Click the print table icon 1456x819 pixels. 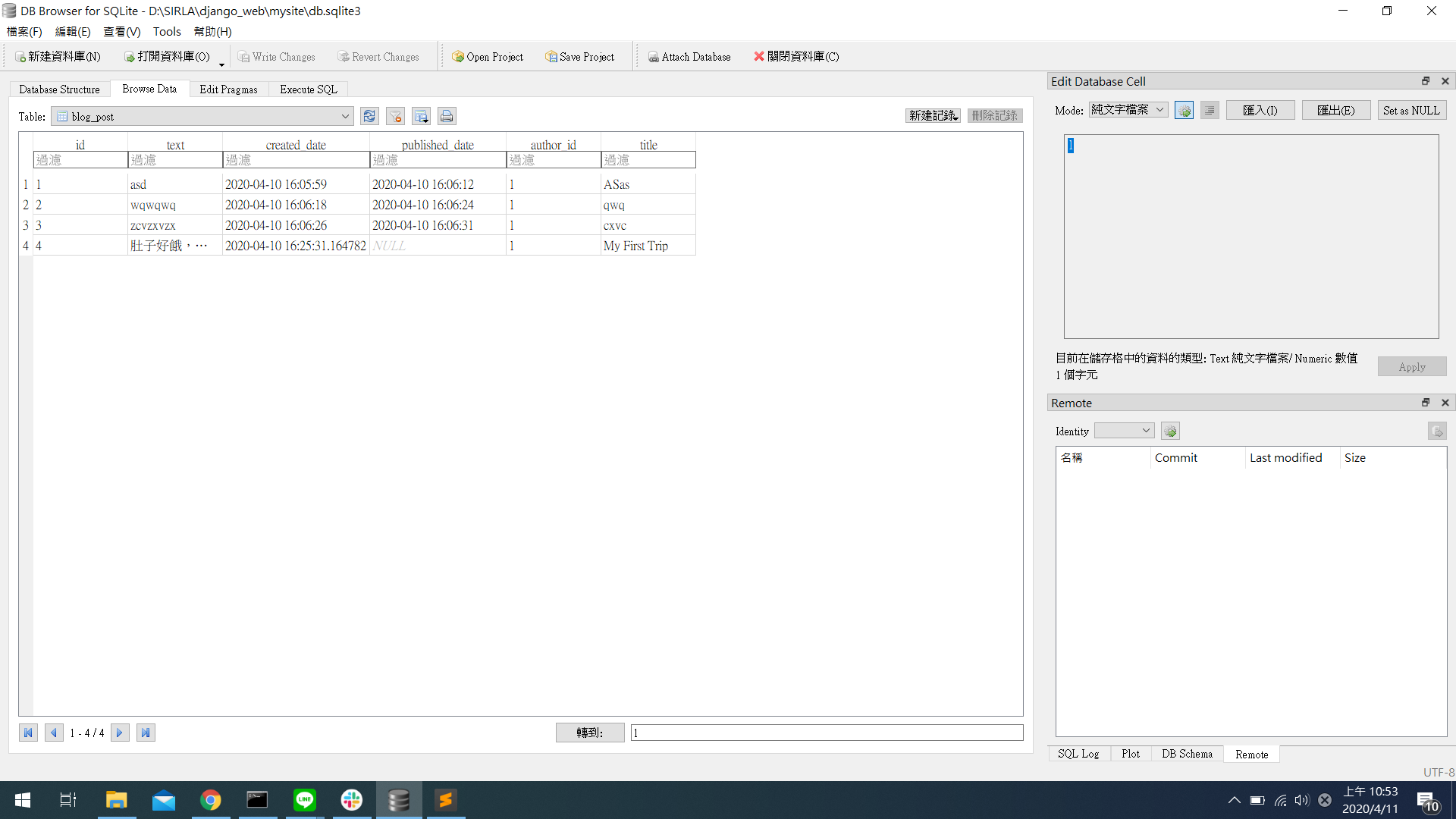(x=447, y=116)
